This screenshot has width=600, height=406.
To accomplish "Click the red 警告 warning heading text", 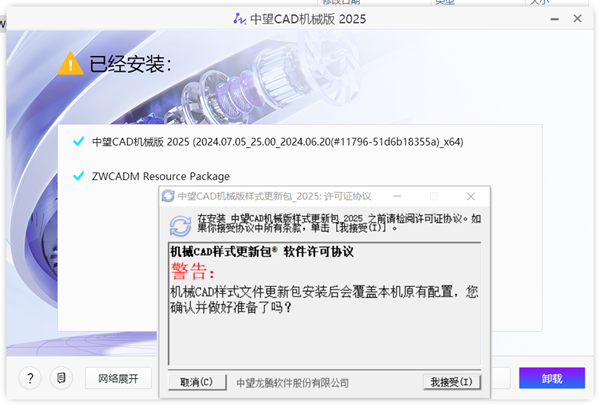I will (192, 272).
